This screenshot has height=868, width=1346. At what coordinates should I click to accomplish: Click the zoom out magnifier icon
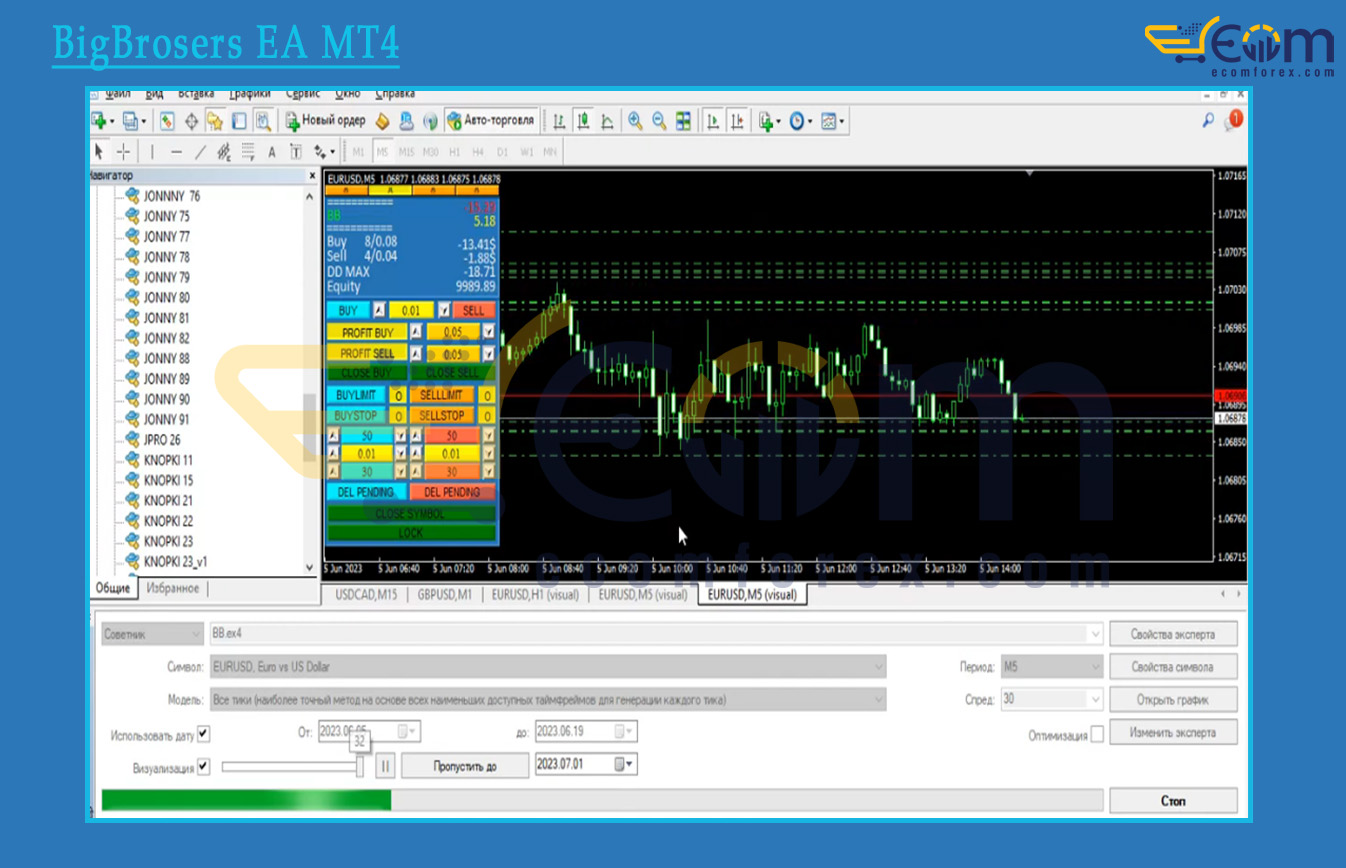pos(659,121)
